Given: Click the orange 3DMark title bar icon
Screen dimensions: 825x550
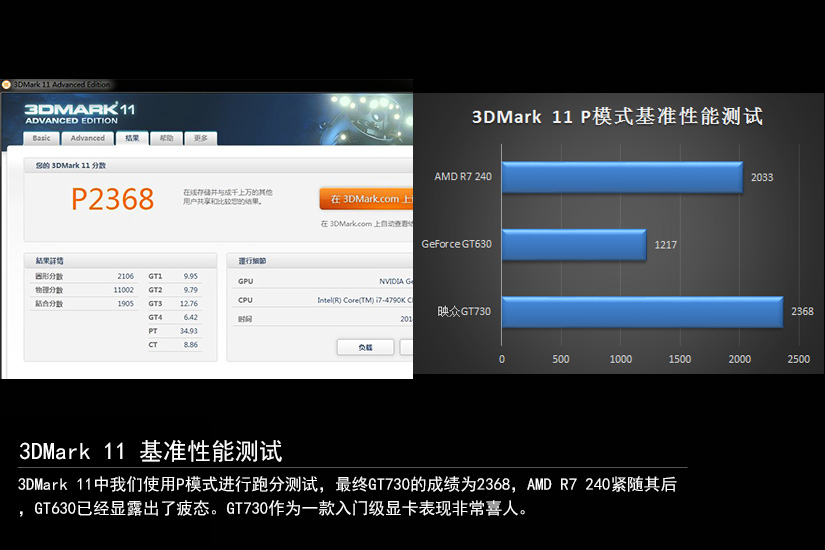Looking at the screenshot, I should click(x=6, y=84).
